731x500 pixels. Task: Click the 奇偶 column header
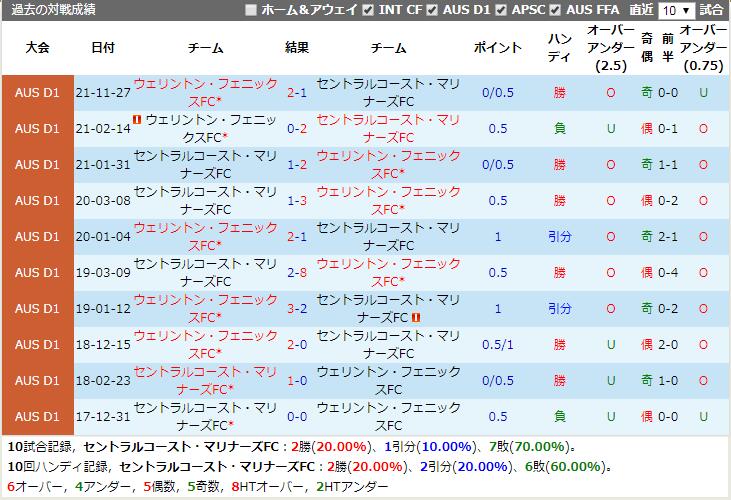pyautogui.click(x=647, y=48)
